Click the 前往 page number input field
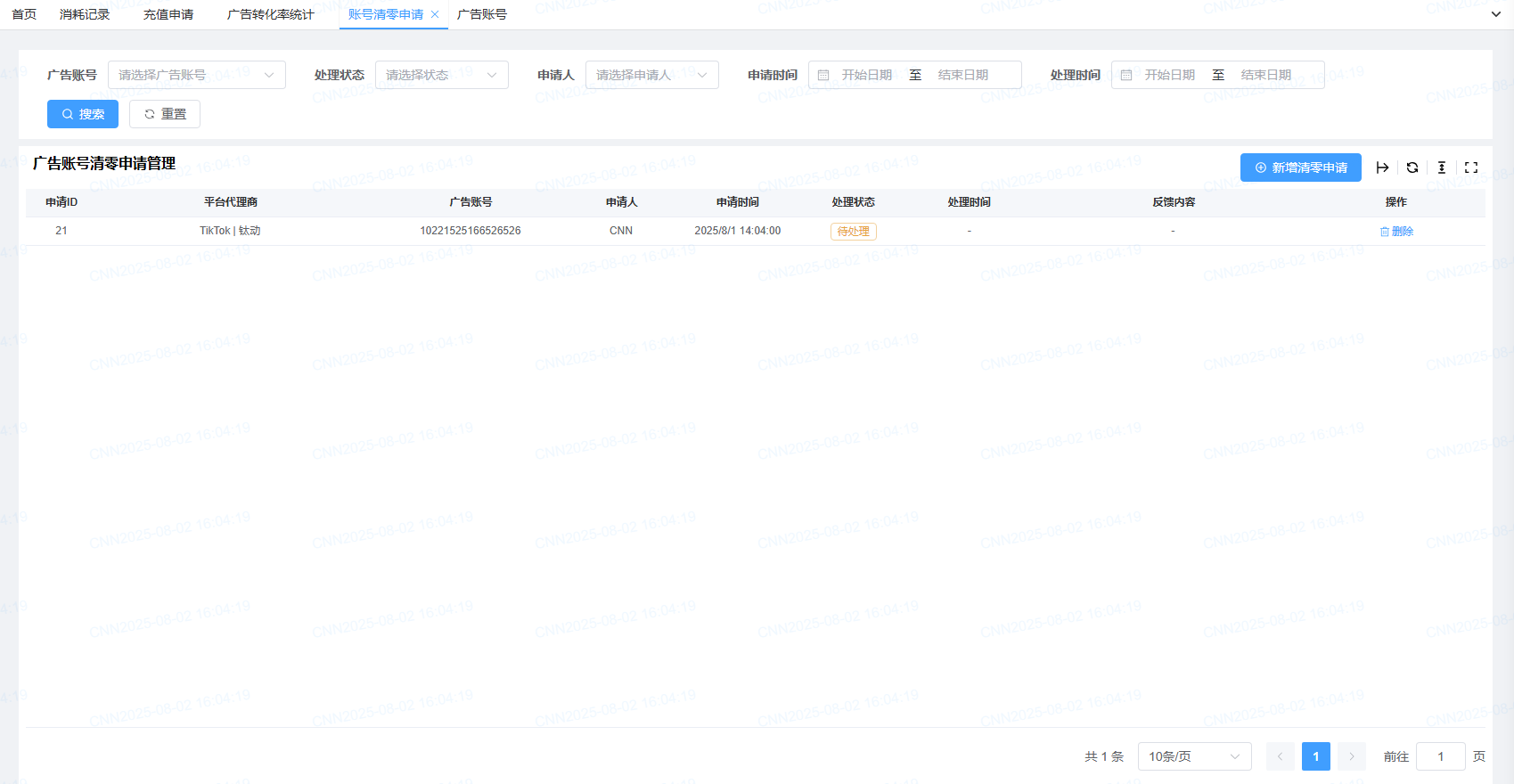This screenshot has height=784, width=1514. pyautogui.click(x=1440, y=756)
